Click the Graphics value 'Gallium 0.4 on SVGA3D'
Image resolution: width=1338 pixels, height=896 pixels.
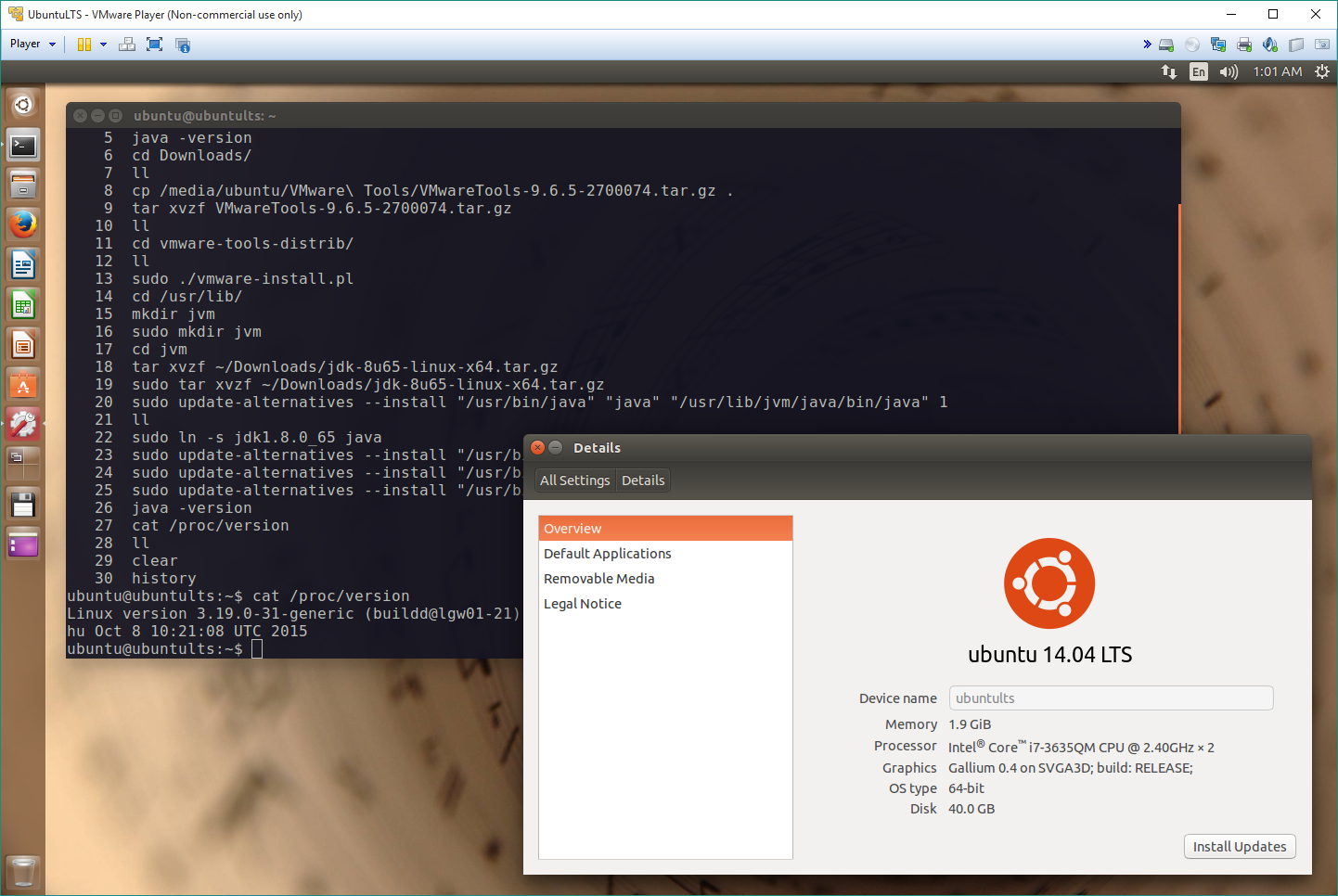point(1071,768)
